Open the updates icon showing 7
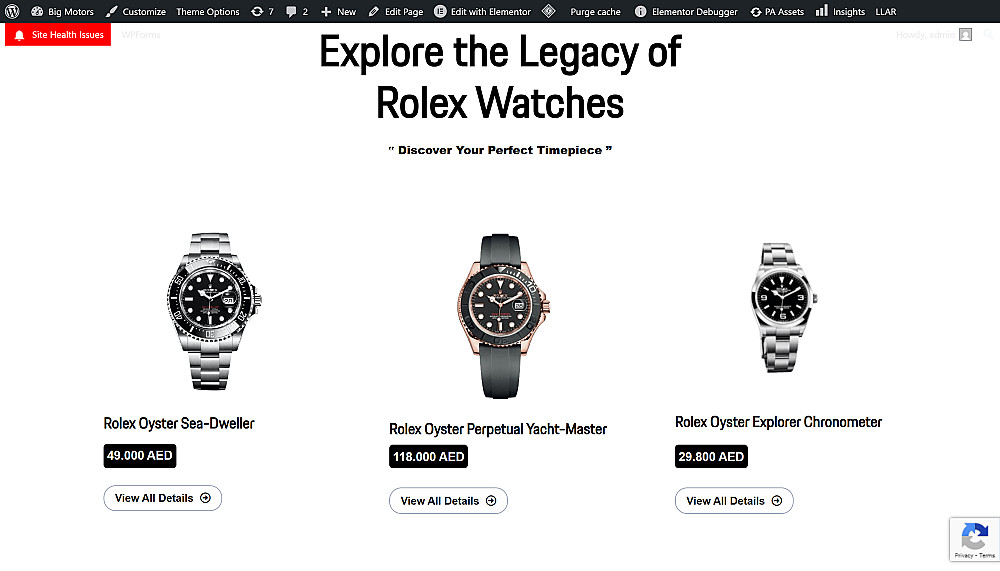The image size is (1000, 571). [x=258, y=12]
